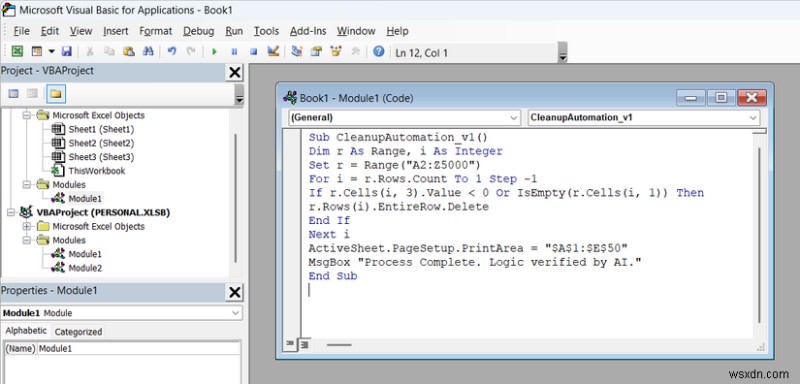Open the Run menu
Image resolution: width=800 pixels, height=384 pixels.
tap(234, 31)
